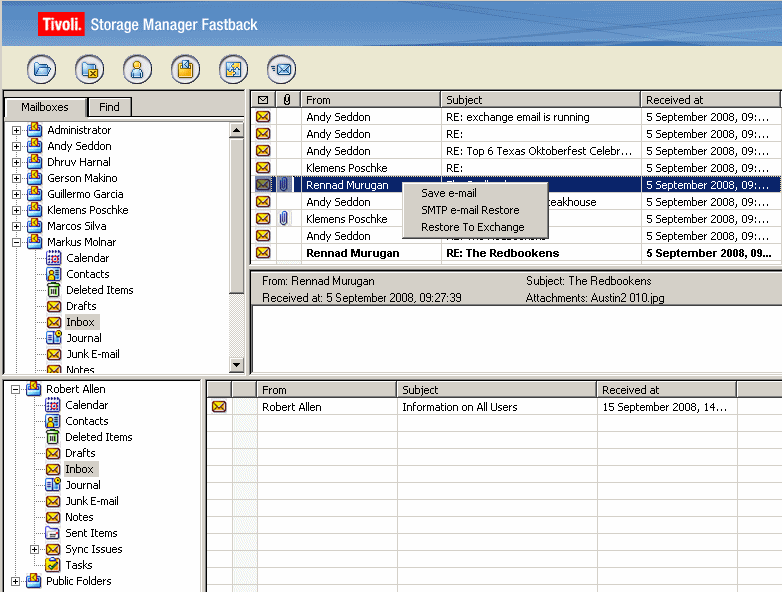Click paperclip icon on Klemens Poschke row

(x=284, y=218)
